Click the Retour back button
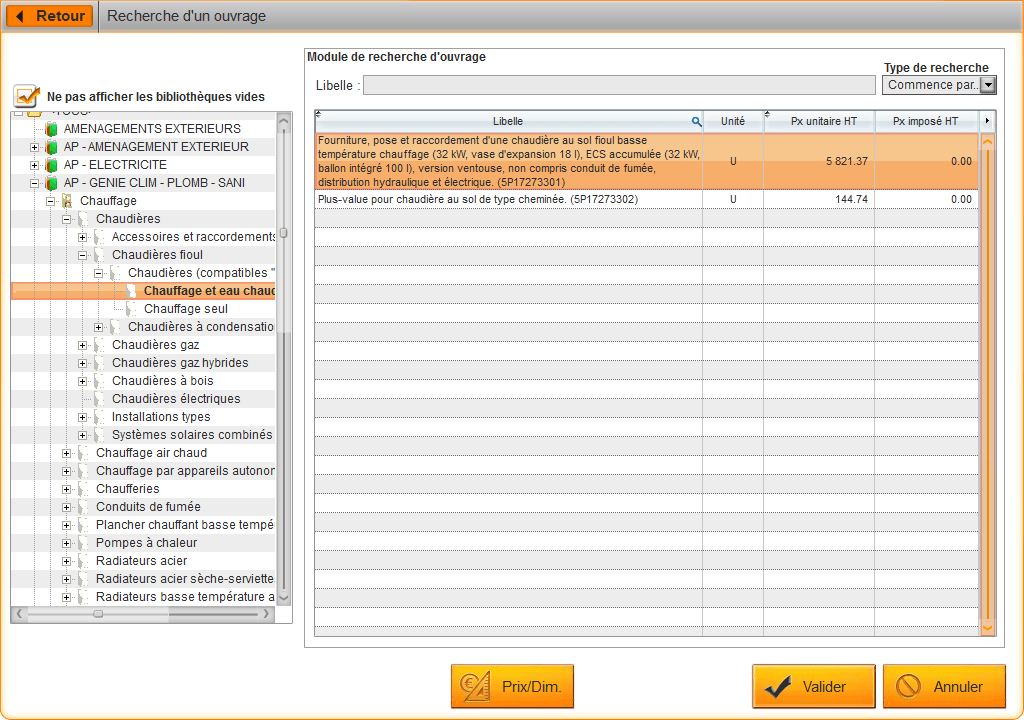Screen dimensions: 1024x720 click(x=50, y=16)
